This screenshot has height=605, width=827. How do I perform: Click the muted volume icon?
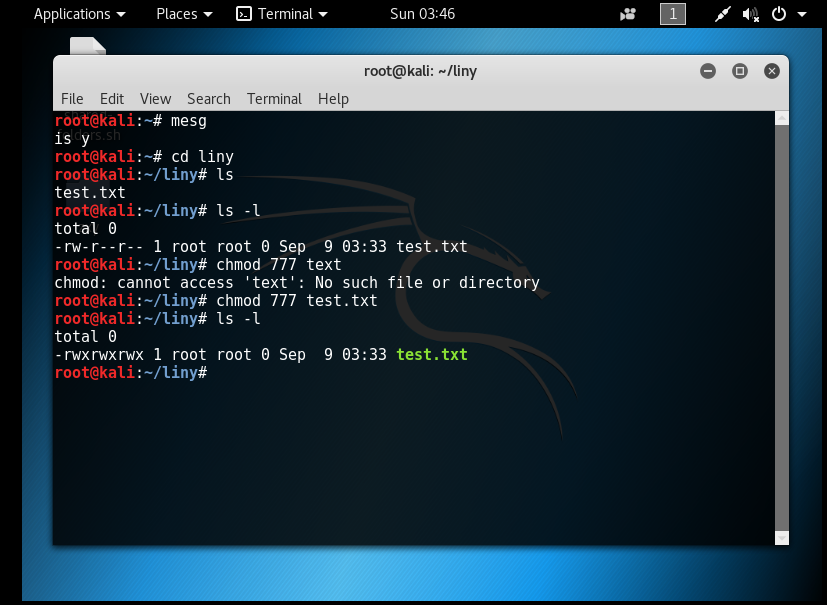[x=751, y=14]
